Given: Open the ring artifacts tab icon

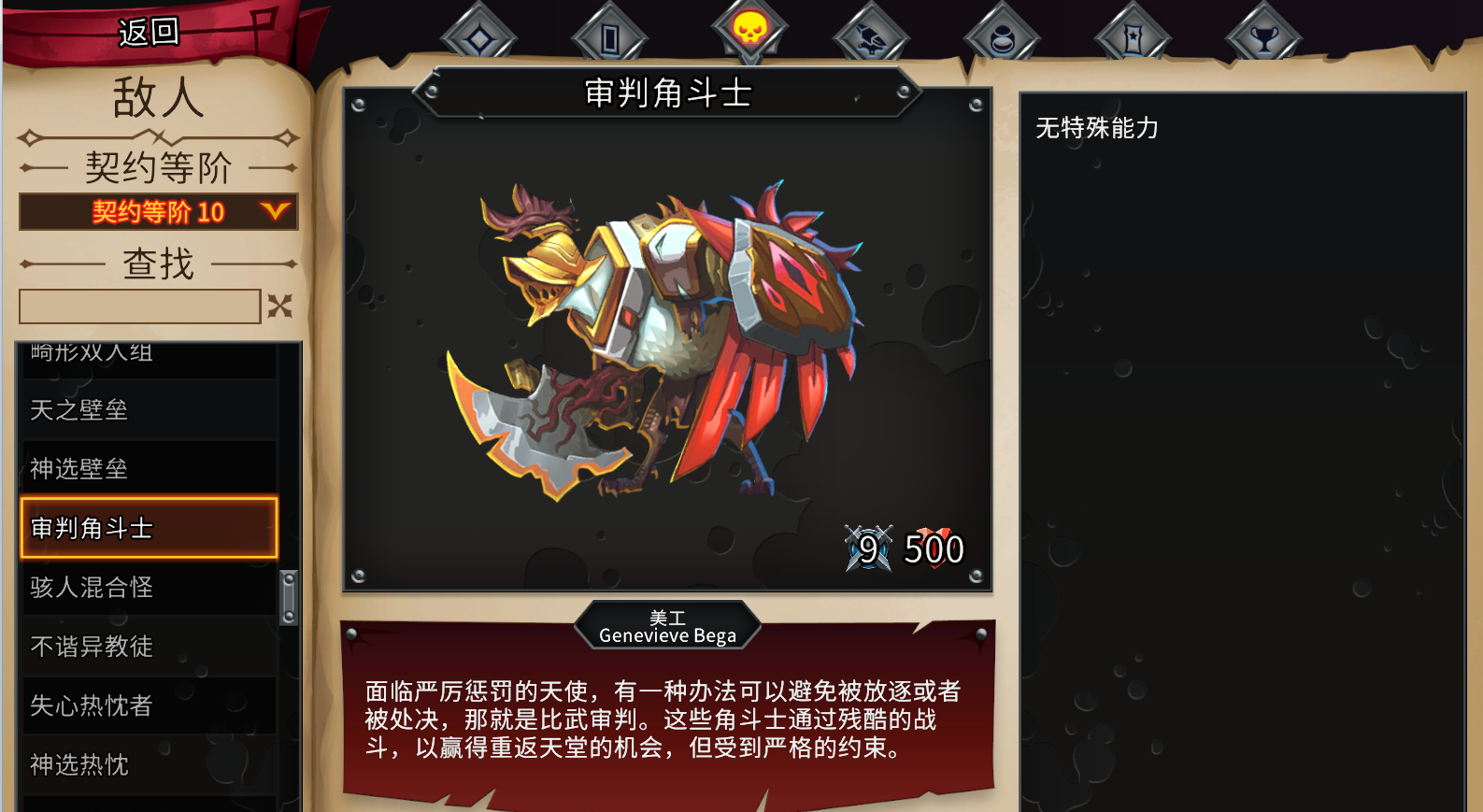Looking at the screenshot, I should click(x=1002, y=37).
